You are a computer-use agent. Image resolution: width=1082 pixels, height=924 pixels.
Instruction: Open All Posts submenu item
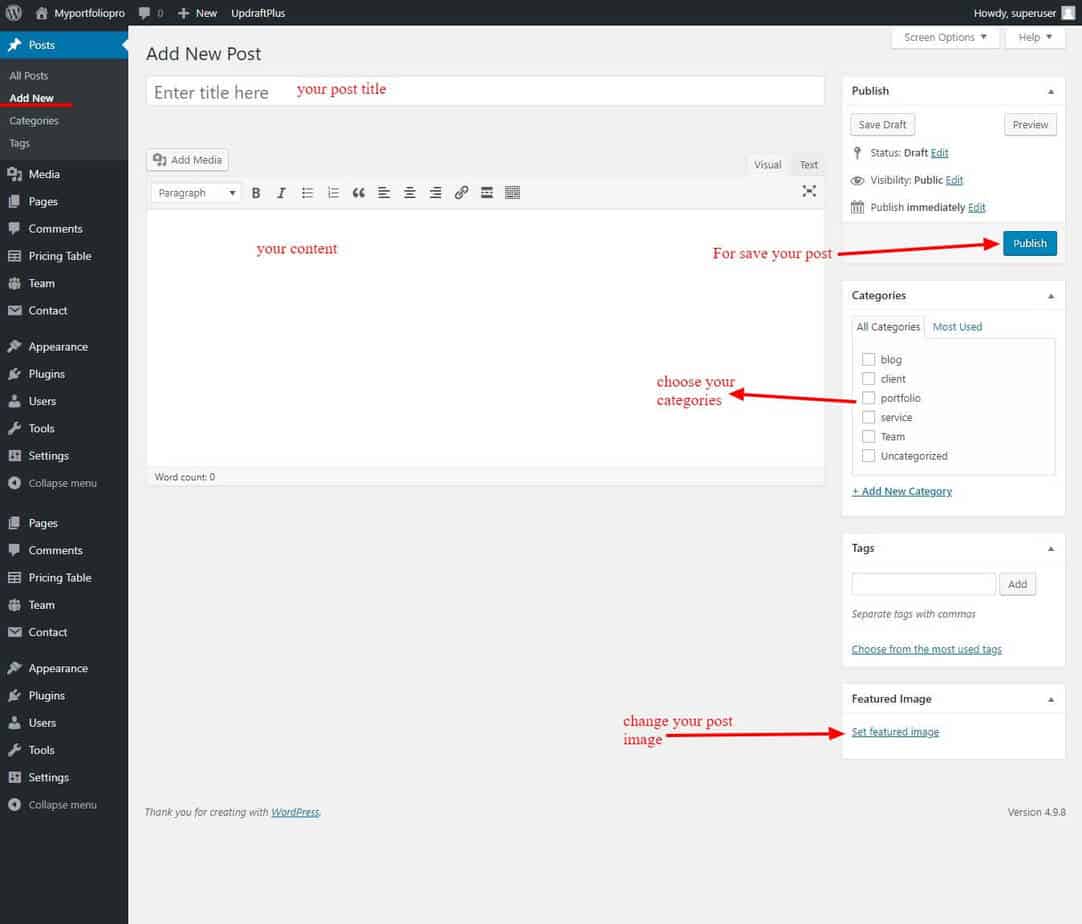pyautogui.click(x=29, y=76)
